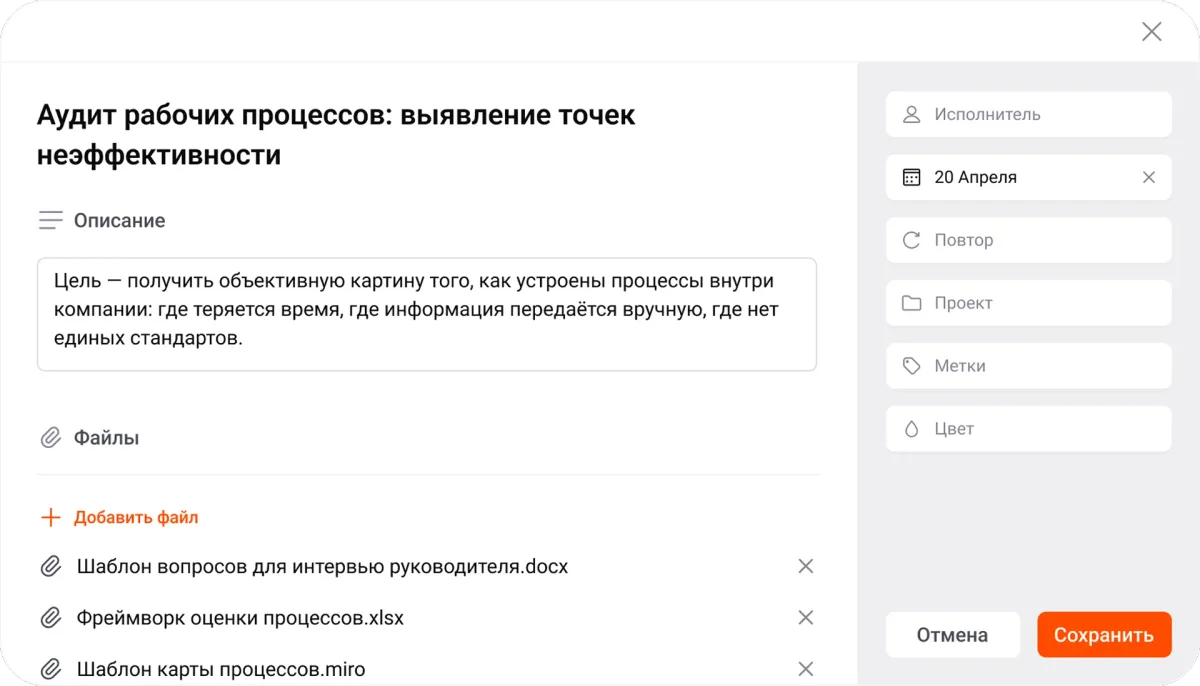Remove attachment Шаблон вопросов для интервью руководителя.docx
This screenshot has width=1200, height=686.
pos(806,566)
